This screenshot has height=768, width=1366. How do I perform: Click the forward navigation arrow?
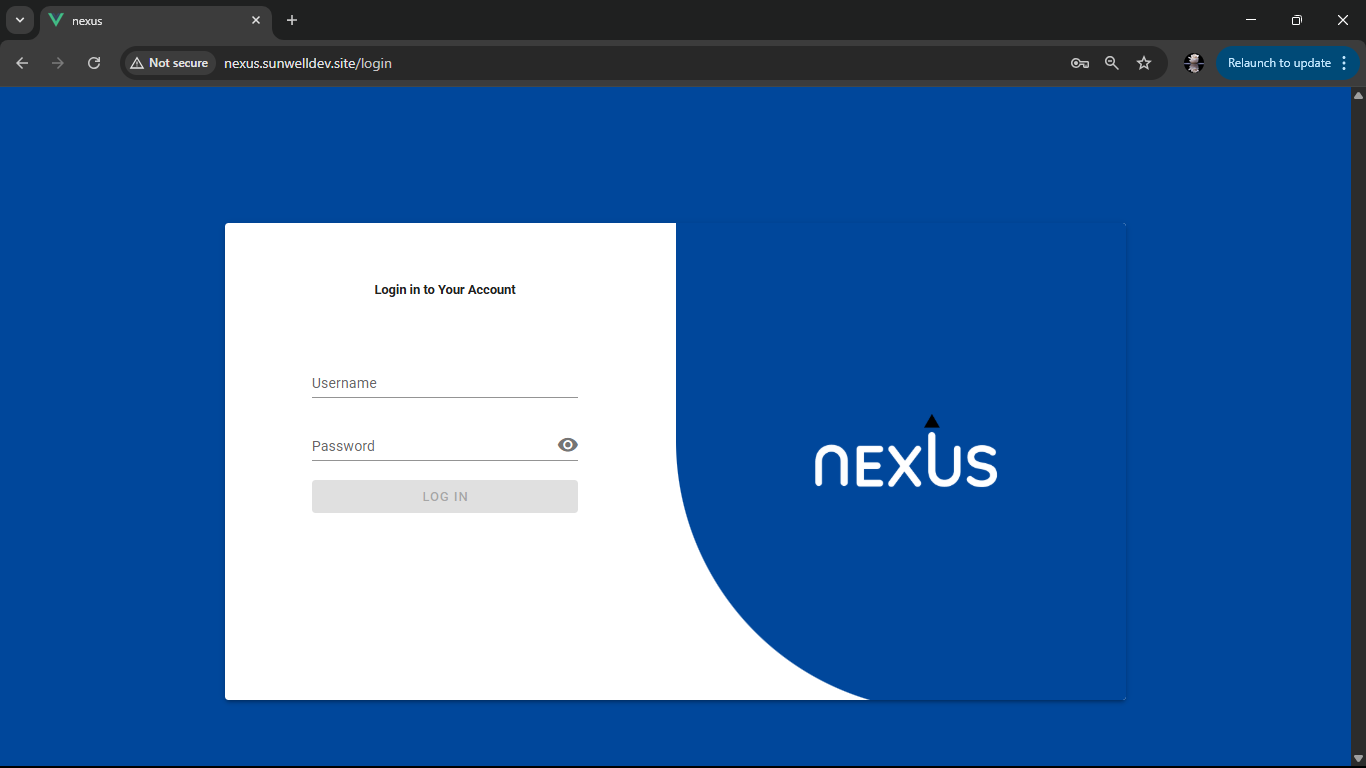57,62
